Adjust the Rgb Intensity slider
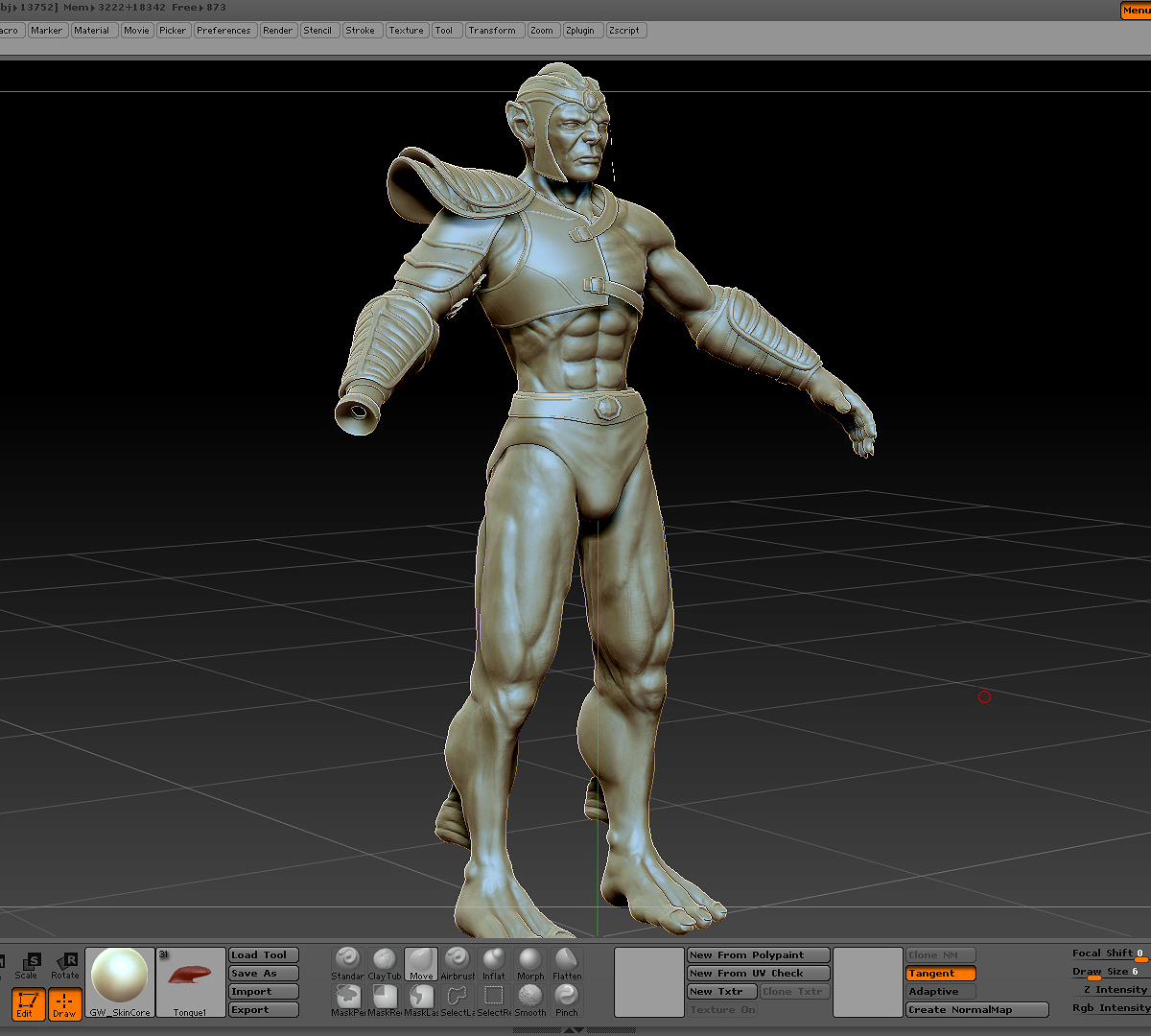 click(x=1111, y=1008)
